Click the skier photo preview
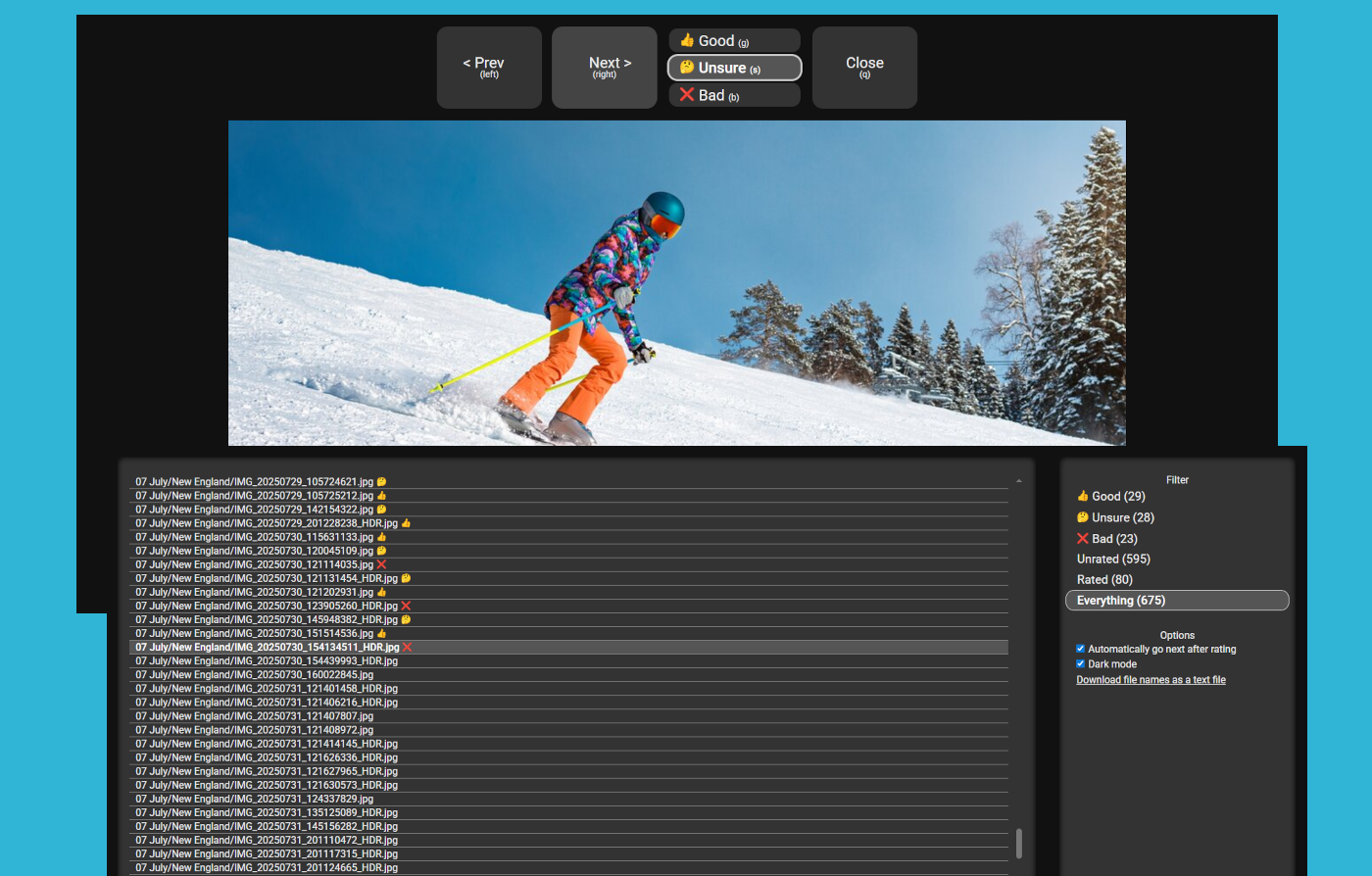Screen dimensions: 1372x876 [676, 283]
